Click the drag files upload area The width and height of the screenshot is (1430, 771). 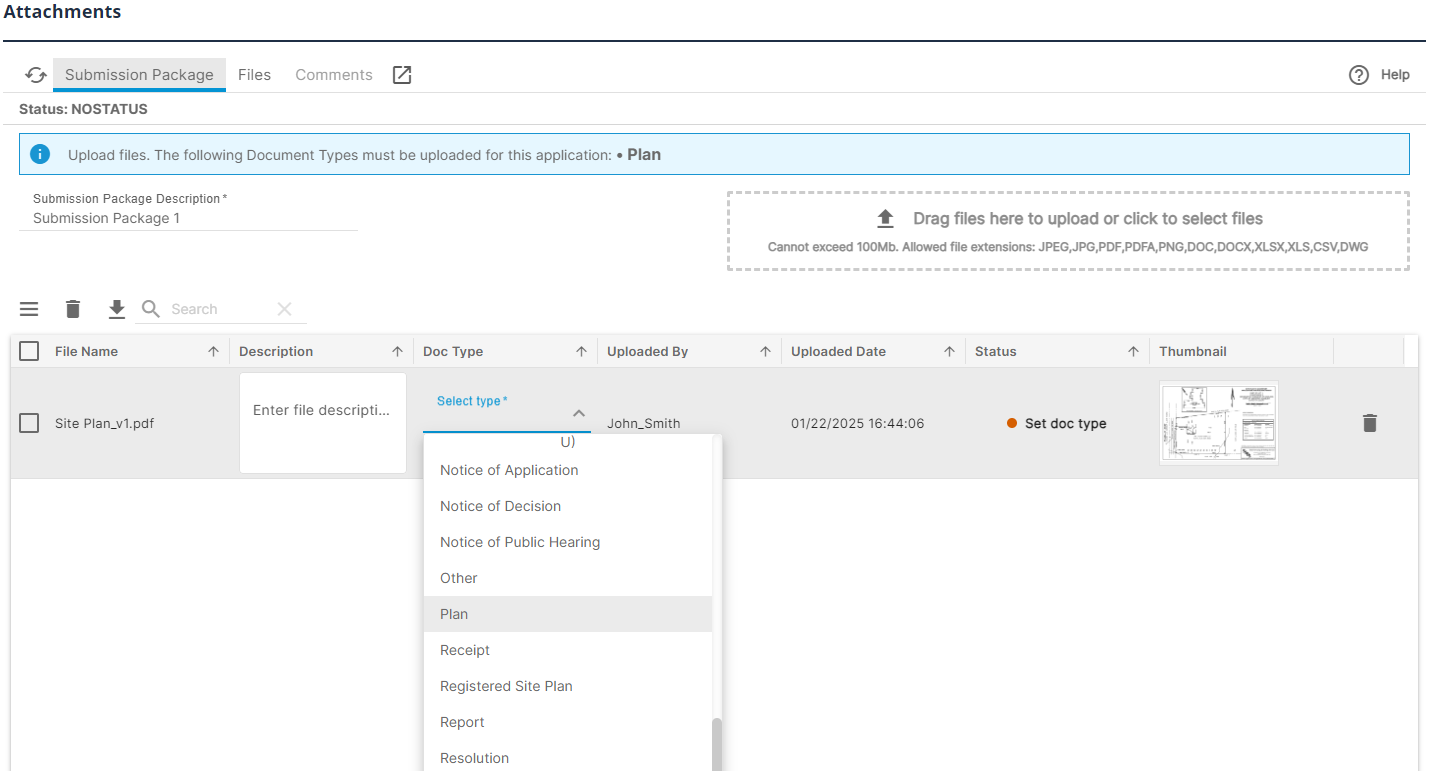(1067, 230)
